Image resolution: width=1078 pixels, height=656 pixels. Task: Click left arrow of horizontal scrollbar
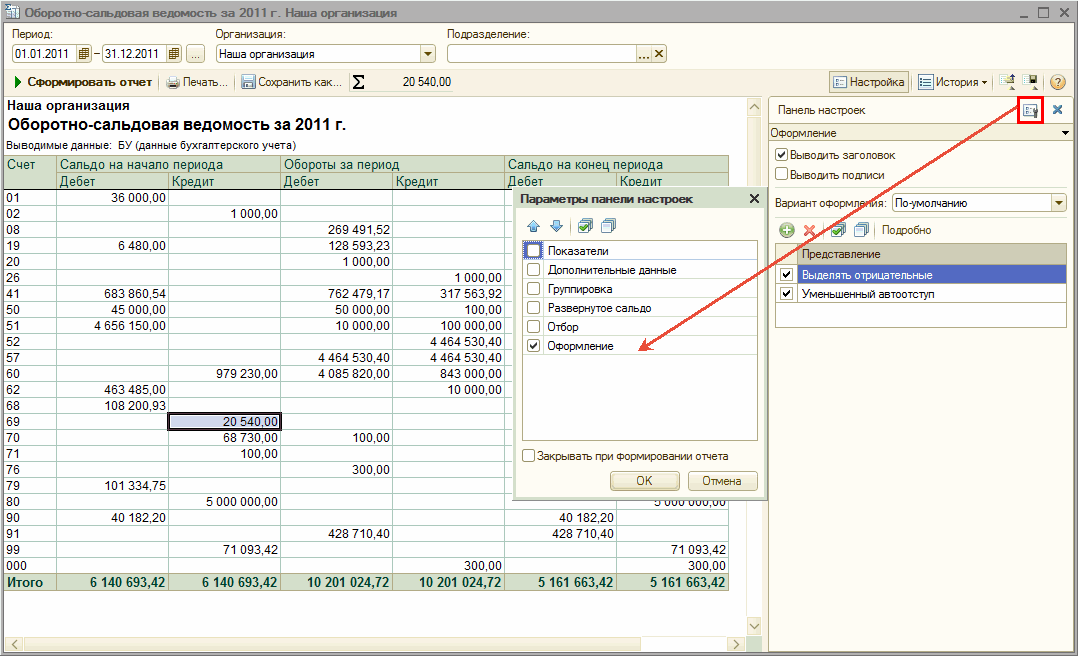(14, 644)
